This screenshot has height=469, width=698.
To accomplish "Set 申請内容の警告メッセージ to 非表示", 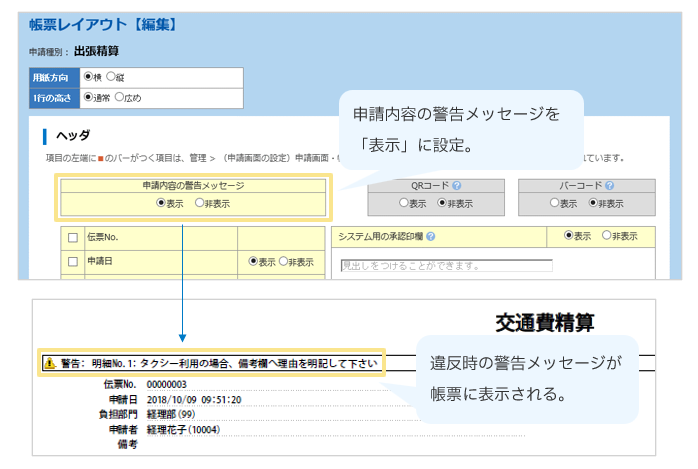I will [199, 203].
